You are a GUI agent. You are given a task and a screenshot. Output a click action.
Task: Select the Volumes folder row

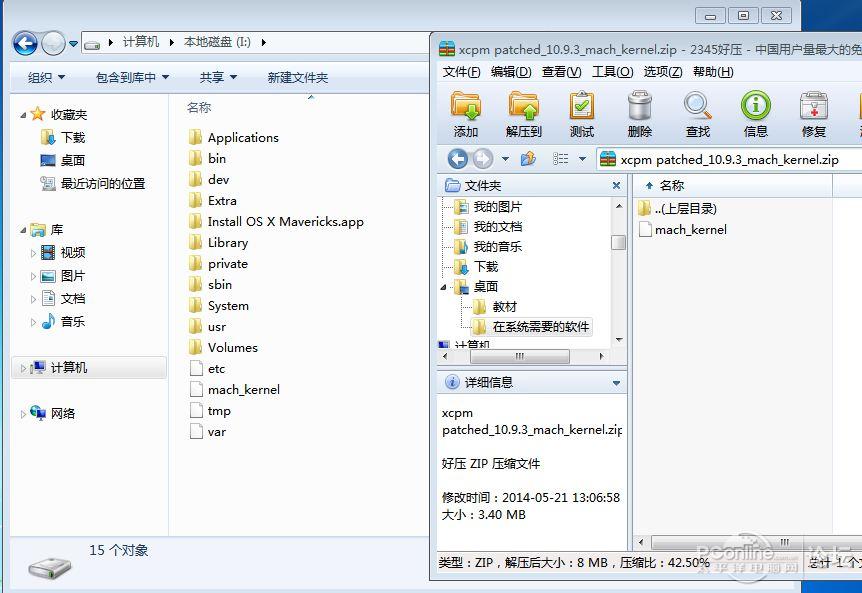(x=223, y=347)
